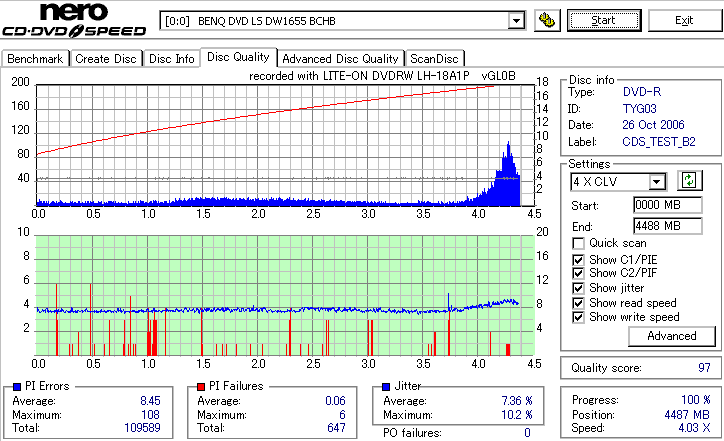Click the red PI Failures legend square
The height and width of the screenshot is (441, 724).
[201, 386]
